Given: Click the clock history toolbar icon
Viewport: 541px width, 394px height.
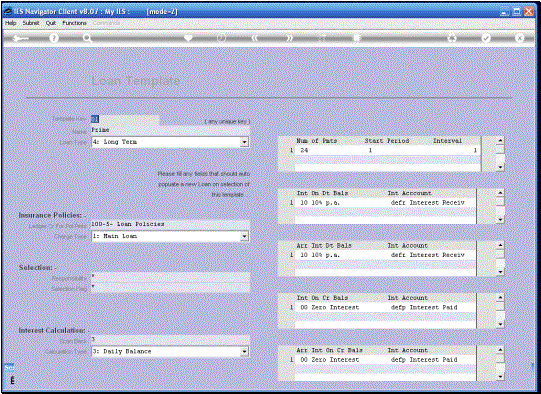Looking at the screenshot, I should pyautogui.click(x=221, y=38).
